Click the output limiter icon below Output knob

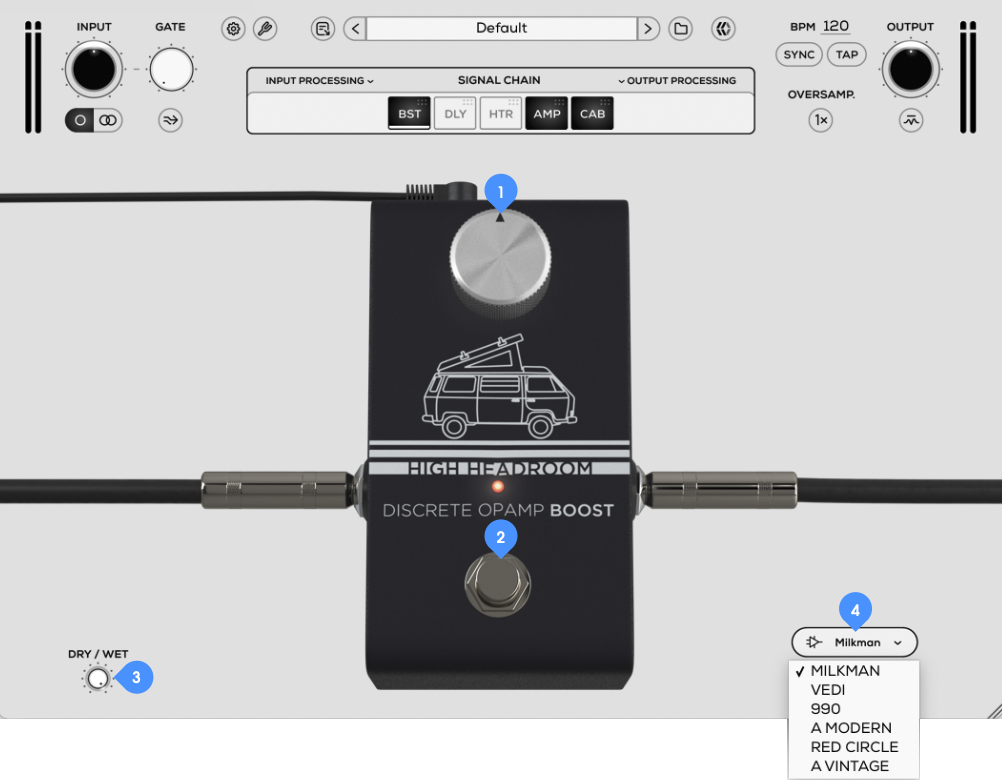click(910, 121)
